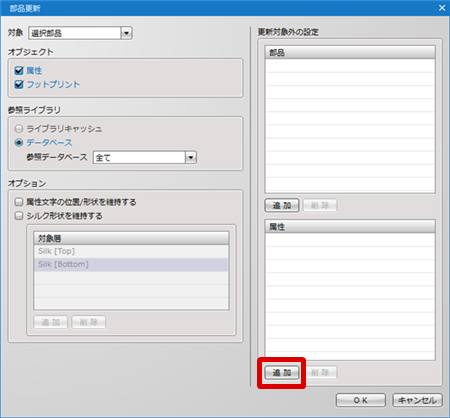The height and width of the screenshot is (418, 450).
Task: Click the highlighted 追加 button under 属性 list
Action: 282,373
